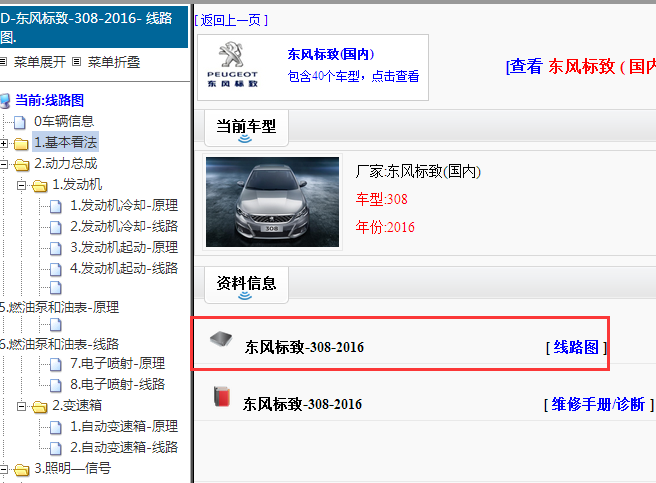Open 5.燃油泵和油表-原理 entry
Image resolution: width=656 pixels, height=483 pixels.
pos(59,307)
